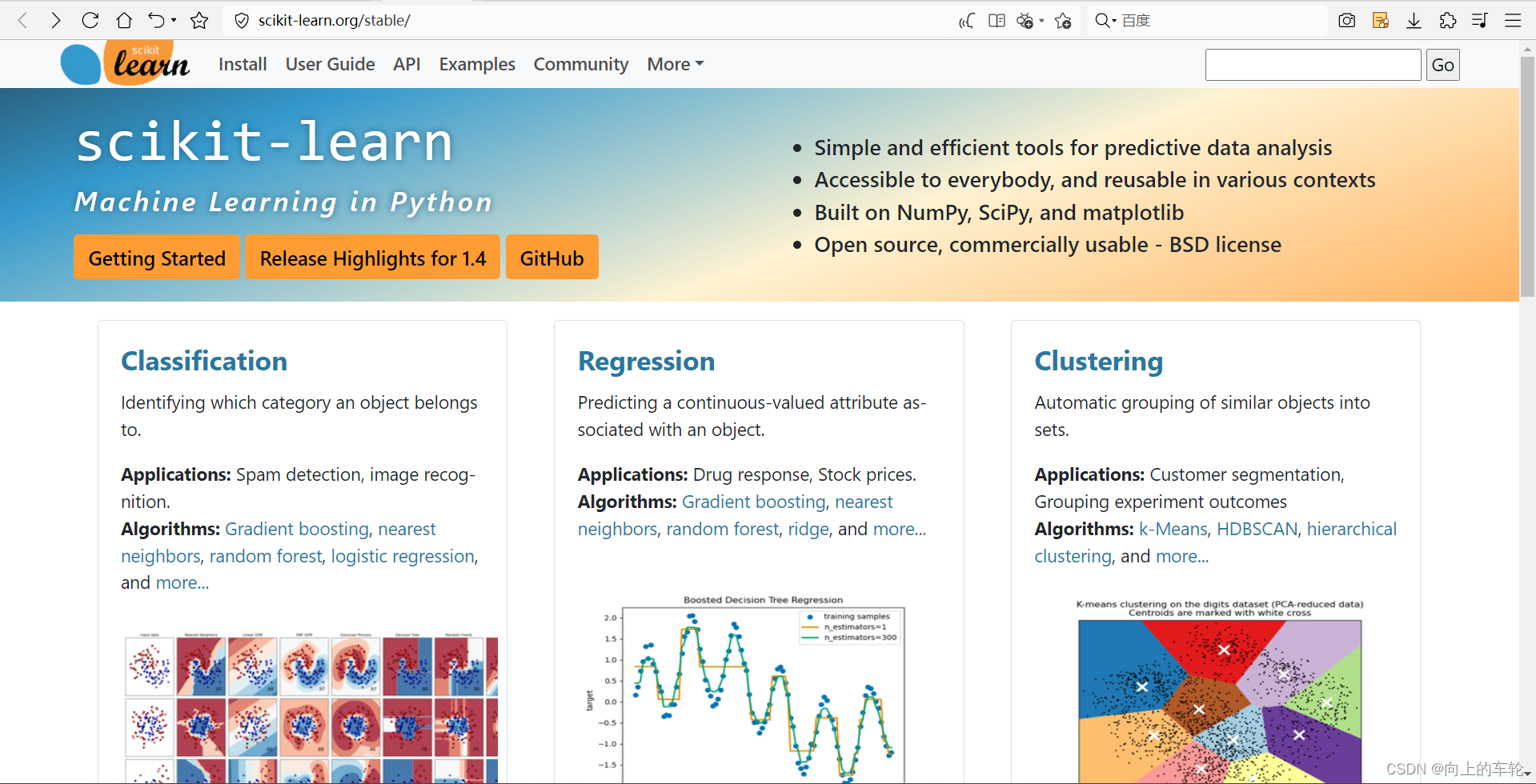Open ridge link under Regression

(x=808, y=529)
